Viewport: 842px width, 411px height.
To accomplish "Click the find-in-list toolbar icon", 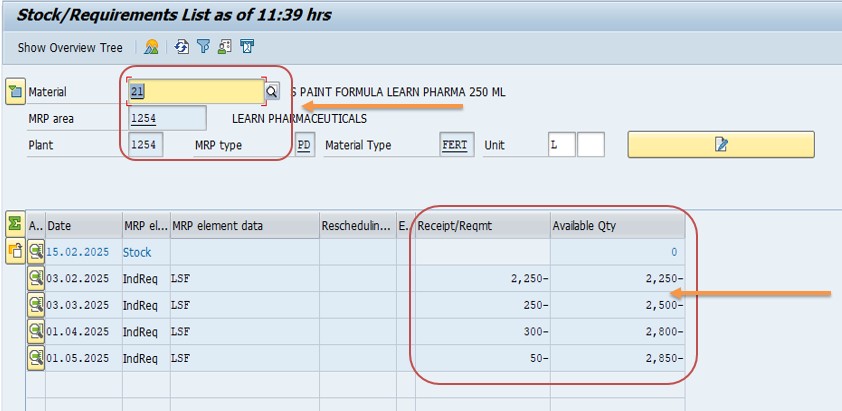I will pos(224,47).
